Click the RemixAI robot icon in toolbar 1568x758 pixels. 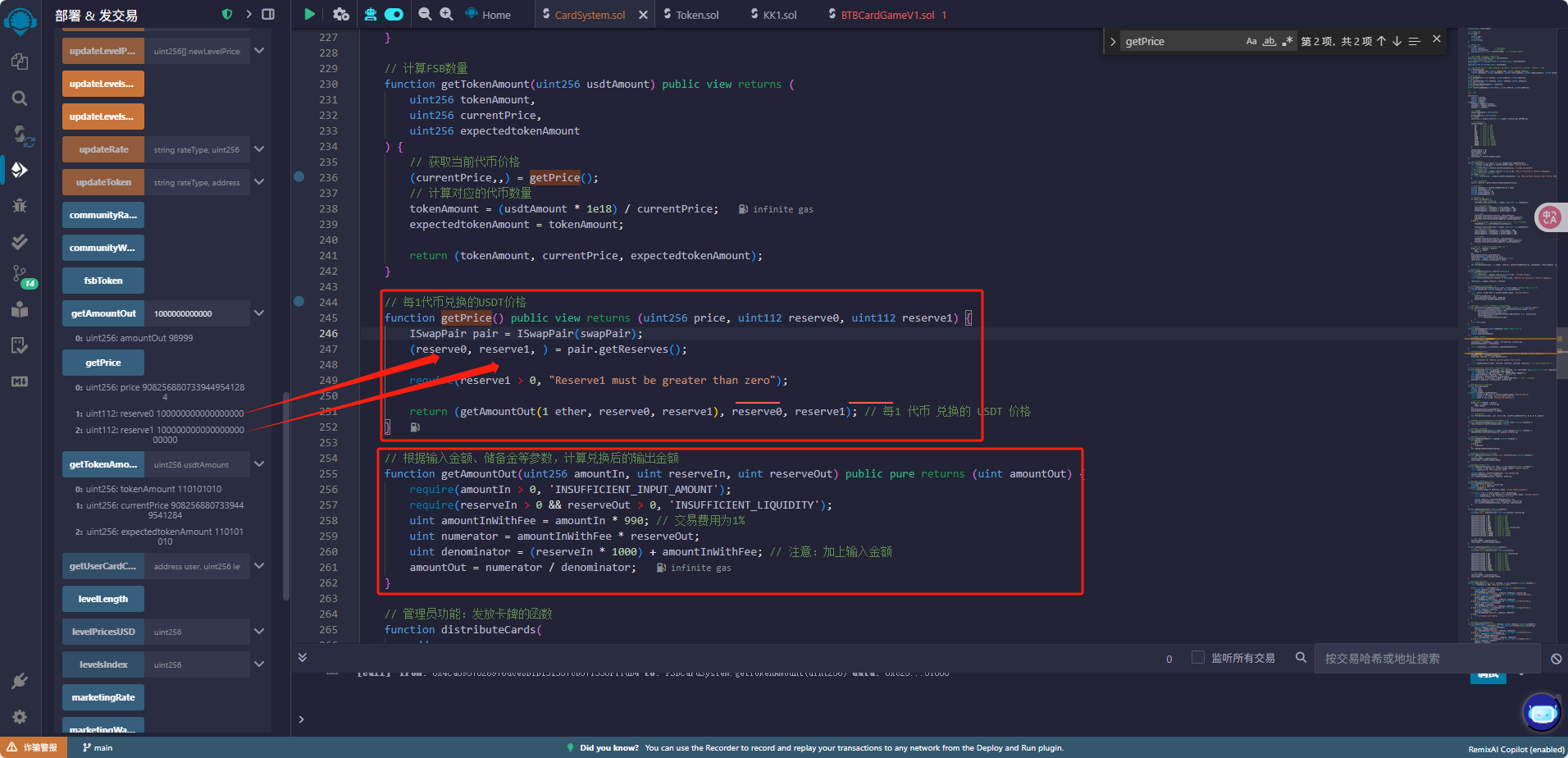click(x=371, y=14)
